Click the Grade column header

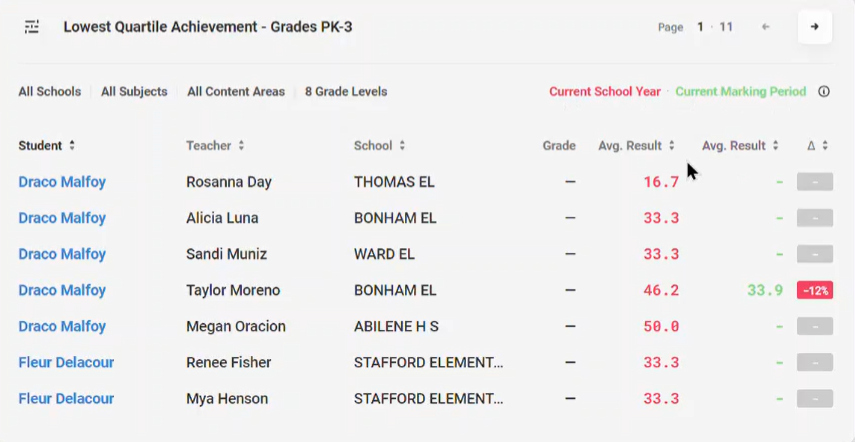point(559,146)
